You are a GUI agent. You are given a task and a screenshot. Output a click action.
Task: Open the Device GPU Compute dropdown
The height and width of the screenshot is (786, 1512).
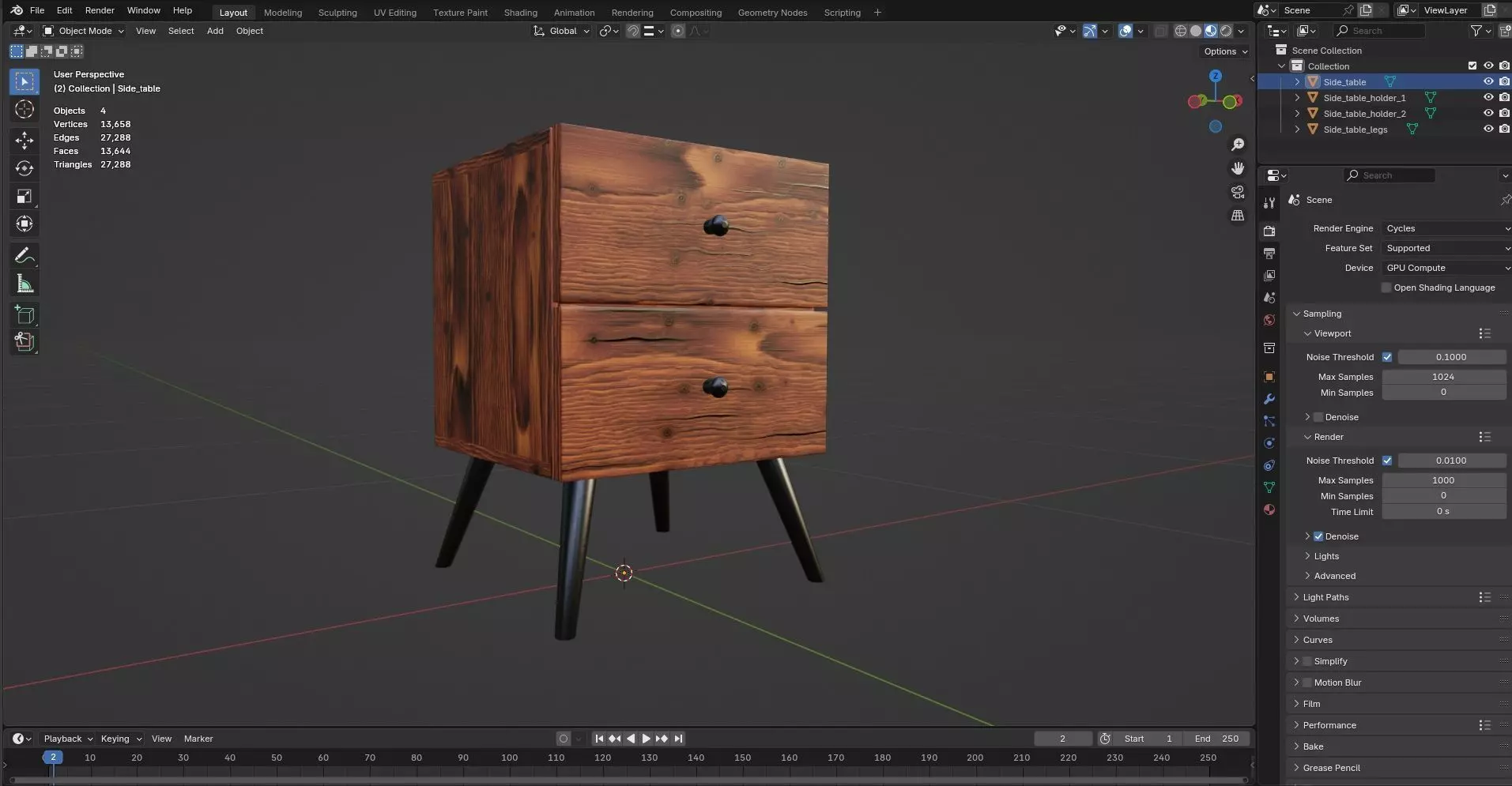(x=1446, y=268)
